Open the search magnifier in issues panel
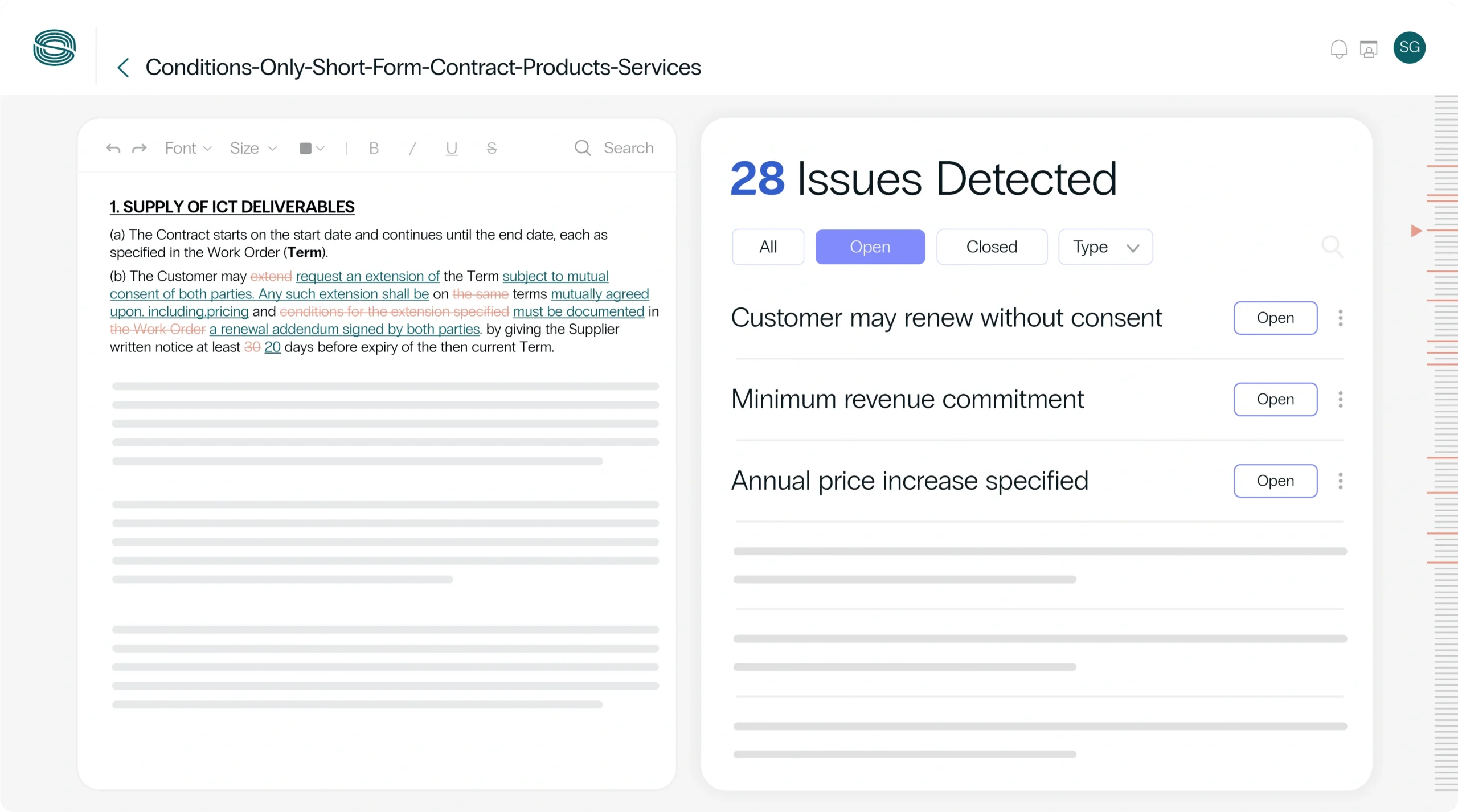 tap(1332, 247)
